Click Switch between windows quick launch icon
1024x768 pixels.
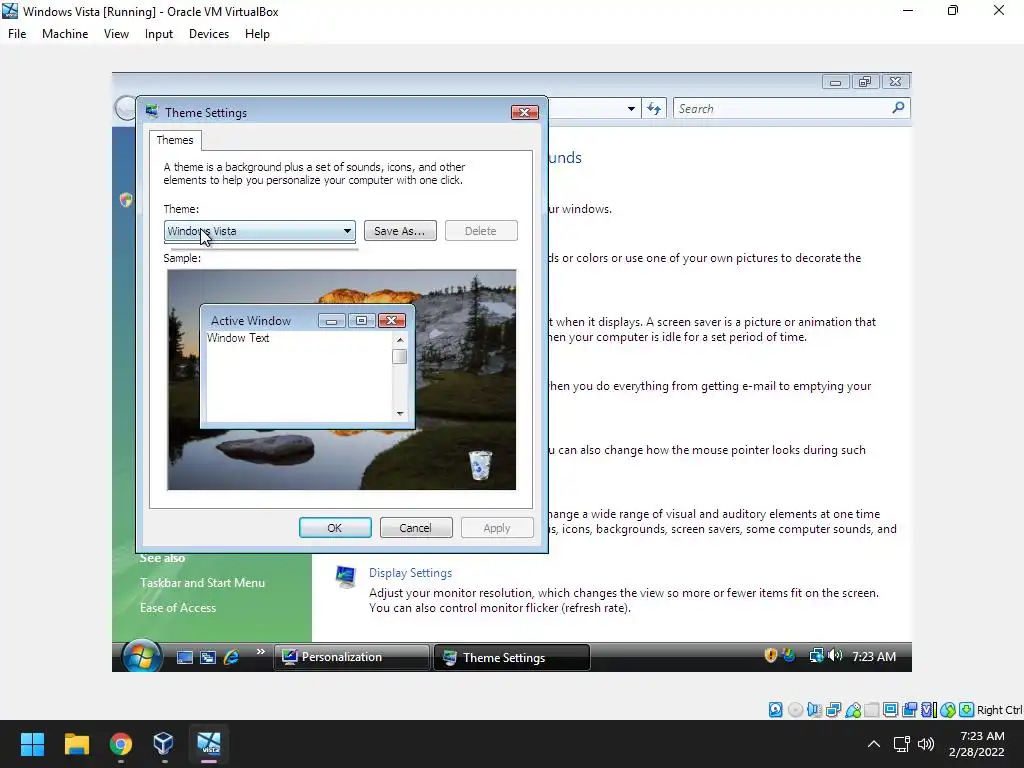208,657
